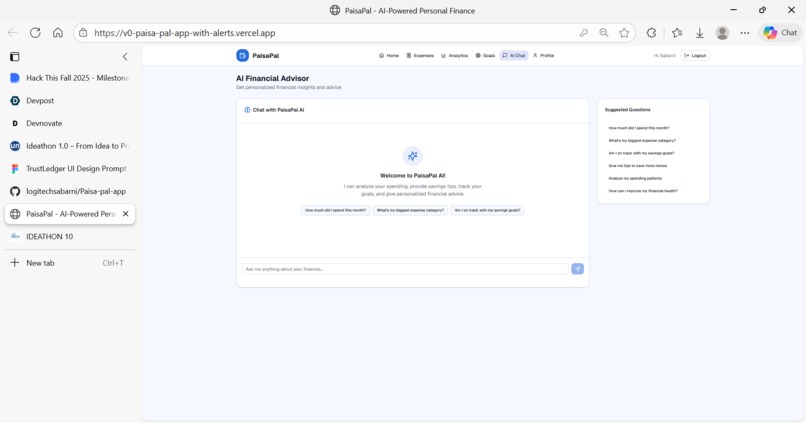View site information lock icon

83,33
